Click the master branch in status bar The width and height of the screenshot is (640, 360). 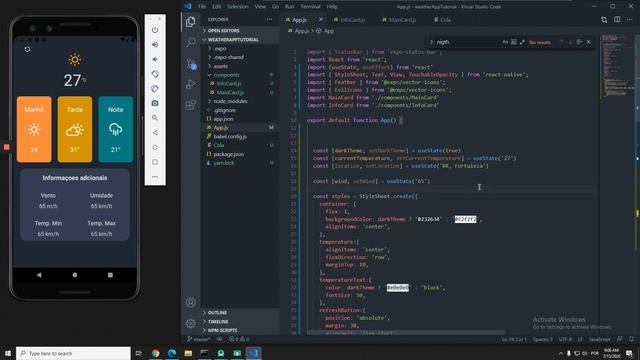pos(198,339)
